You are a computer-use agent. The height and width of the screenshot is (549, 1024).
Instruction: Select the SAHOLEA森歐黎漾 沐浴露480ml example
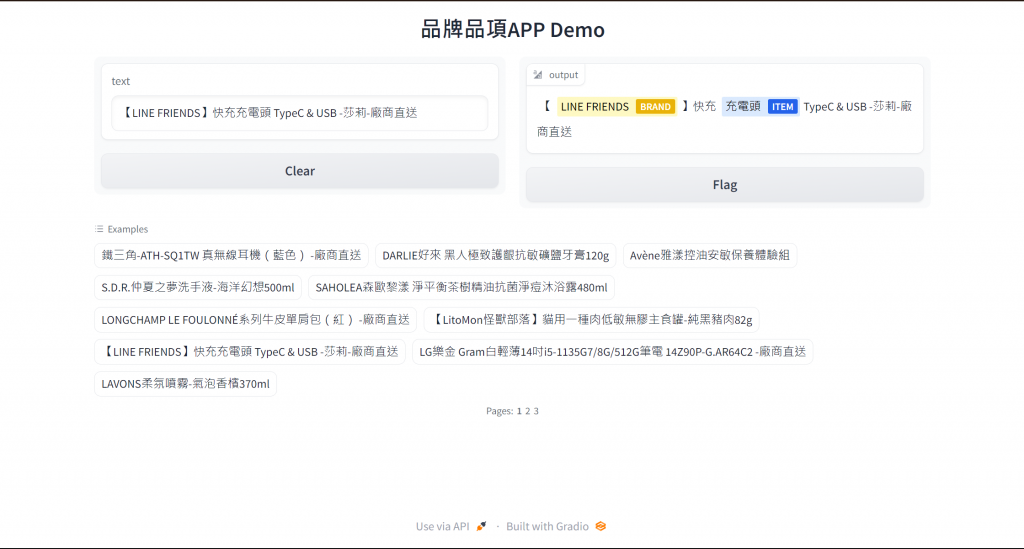(x=461, y=287)
